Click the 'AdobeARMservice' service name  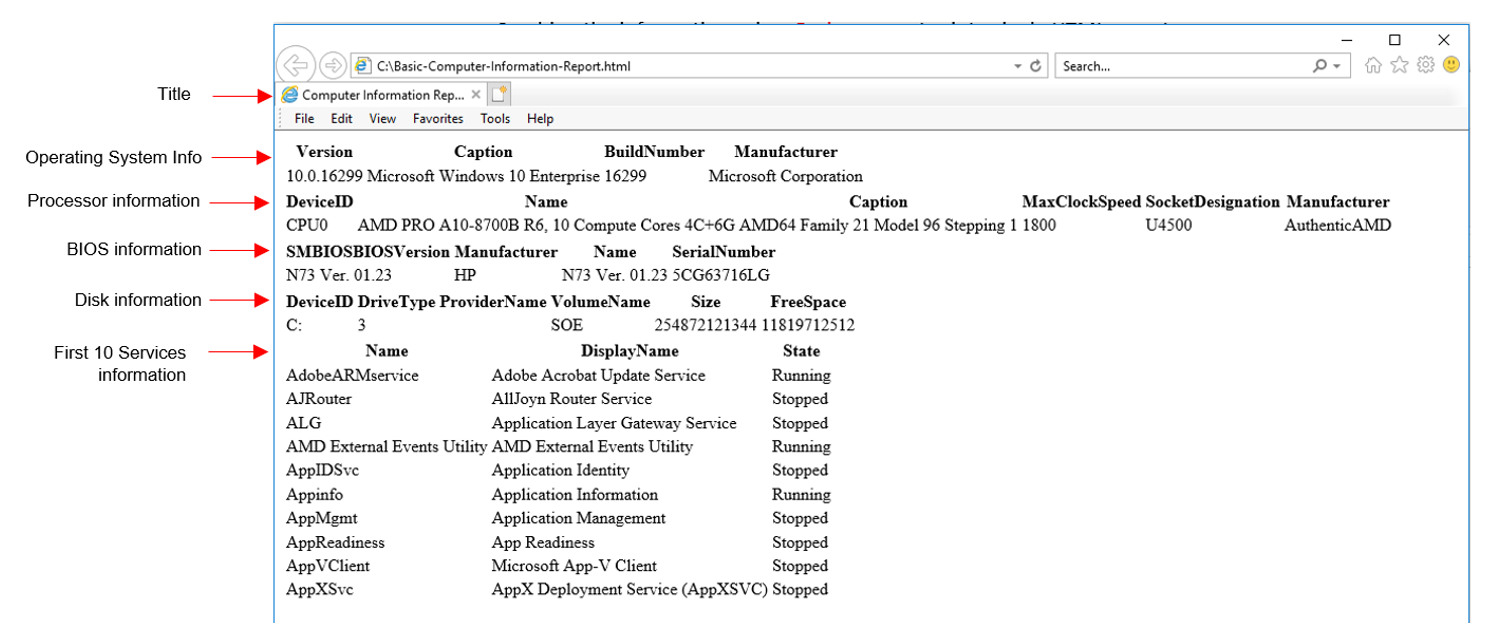coord(352,376)
